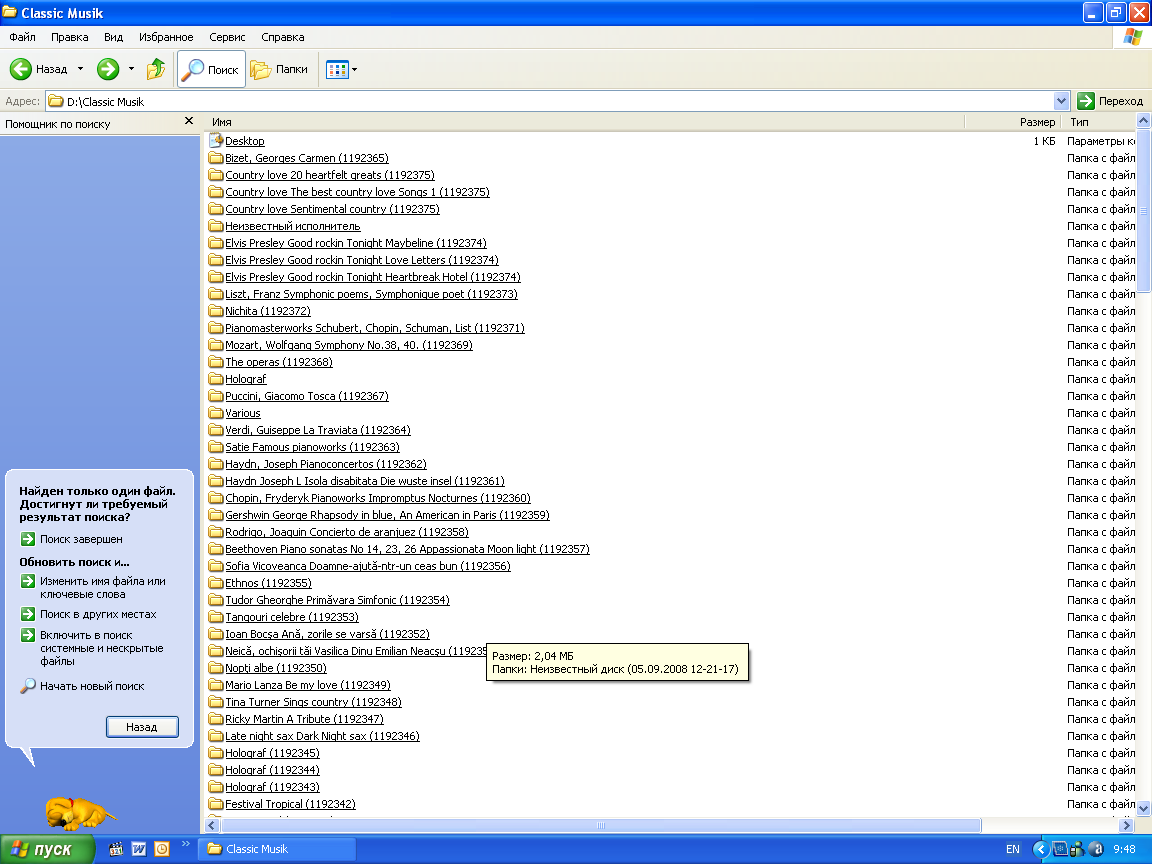Select folder icon for Country love 20 heartfelt greats
The height and width of the screenshot is (864, 1152).
215,175
